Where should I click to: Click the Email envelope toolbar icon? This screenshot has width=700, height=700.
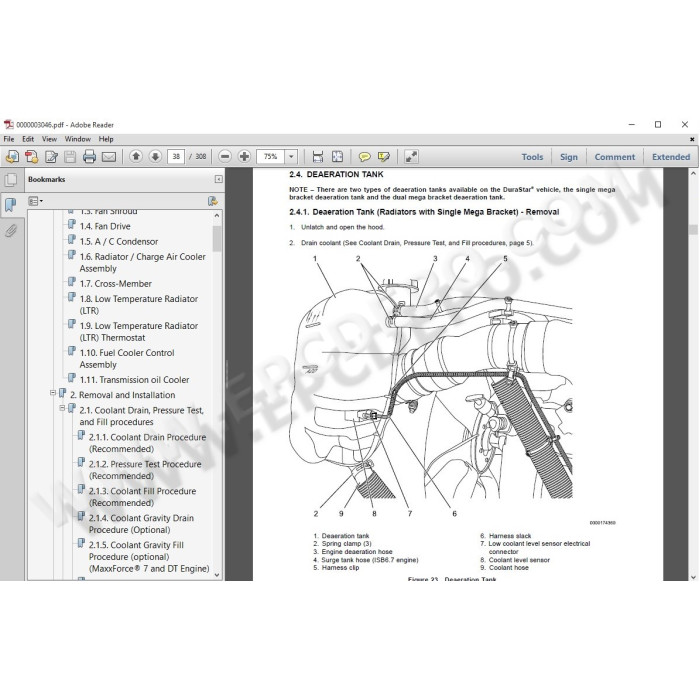[x=109, y=157]
